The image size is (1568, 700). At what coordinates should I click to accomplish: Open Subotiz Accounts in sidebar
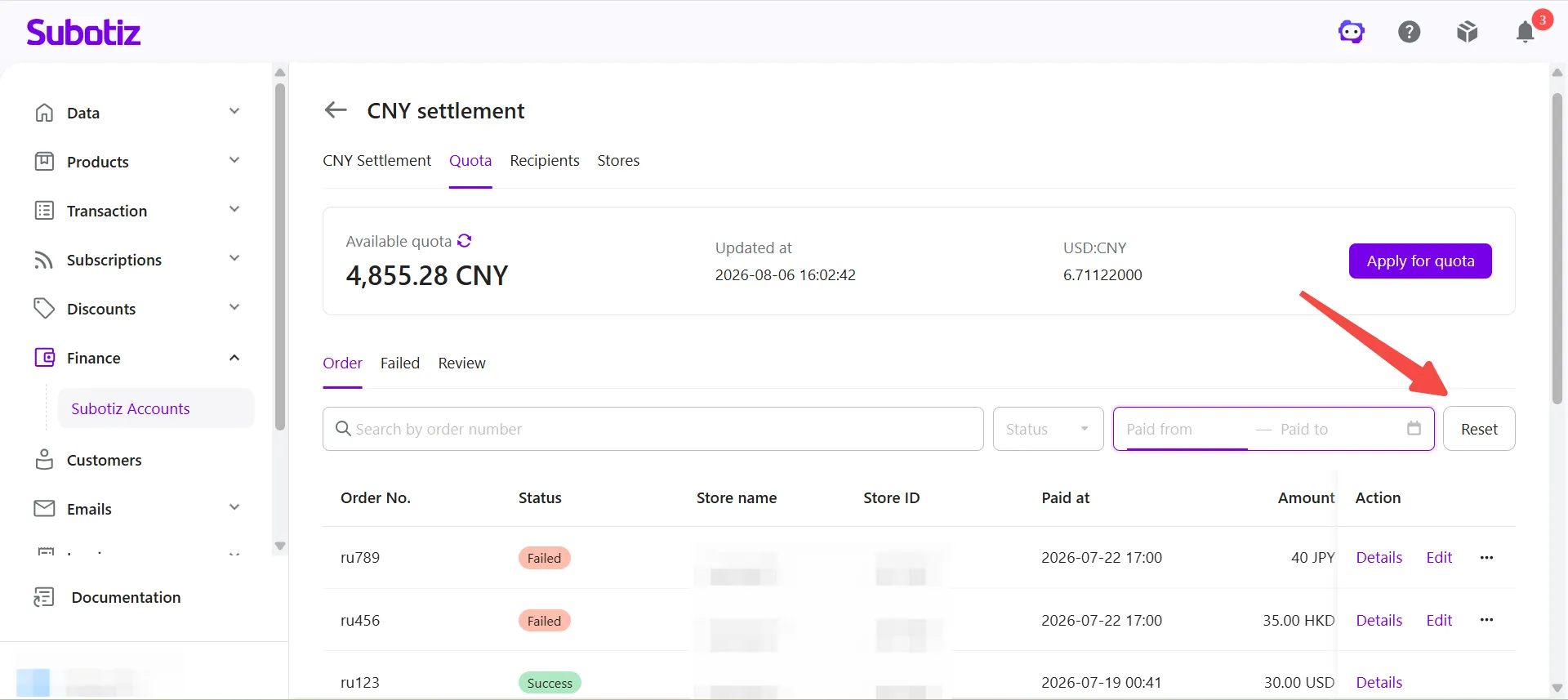pyautogui.click(x=155, y=408)
